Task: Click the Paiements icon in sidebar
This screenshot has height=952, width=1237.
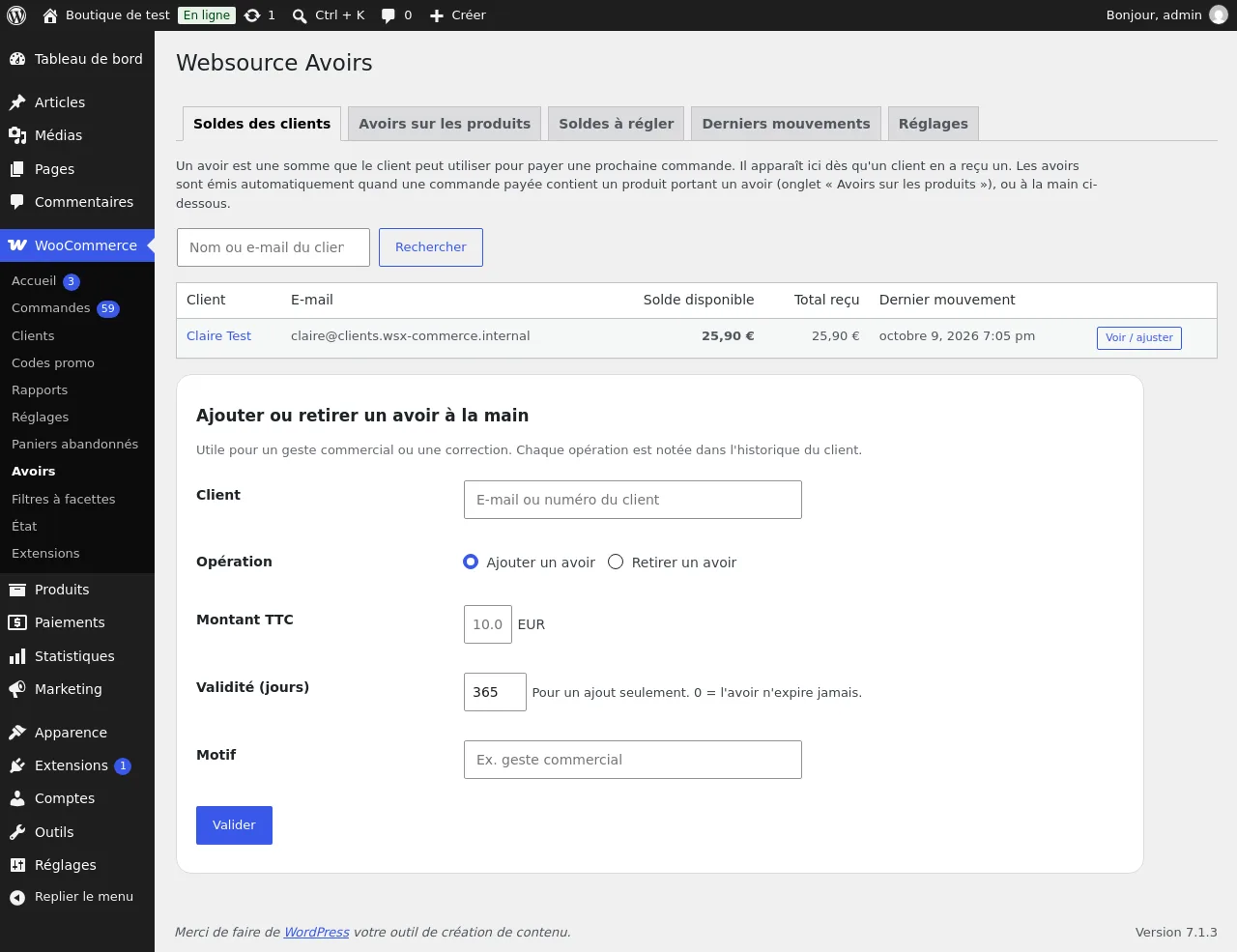Action: (17, 622)
